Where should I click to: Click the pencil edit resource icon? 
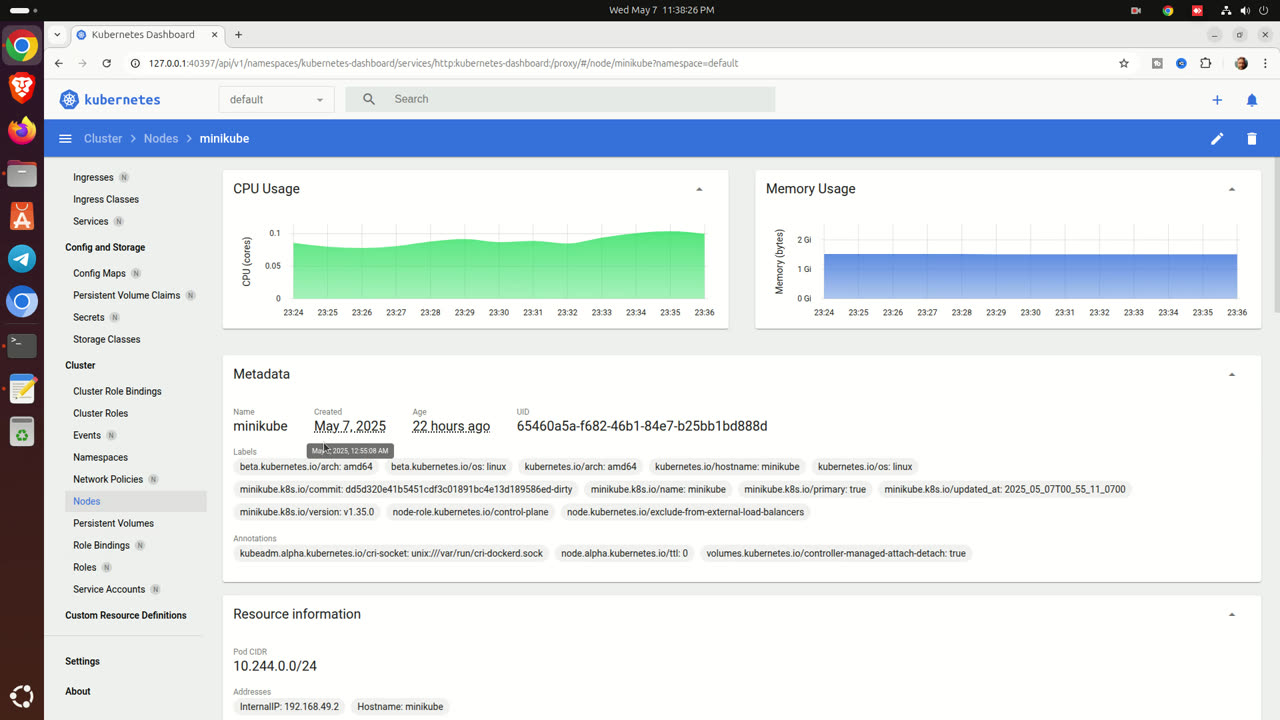[1217, 139]
